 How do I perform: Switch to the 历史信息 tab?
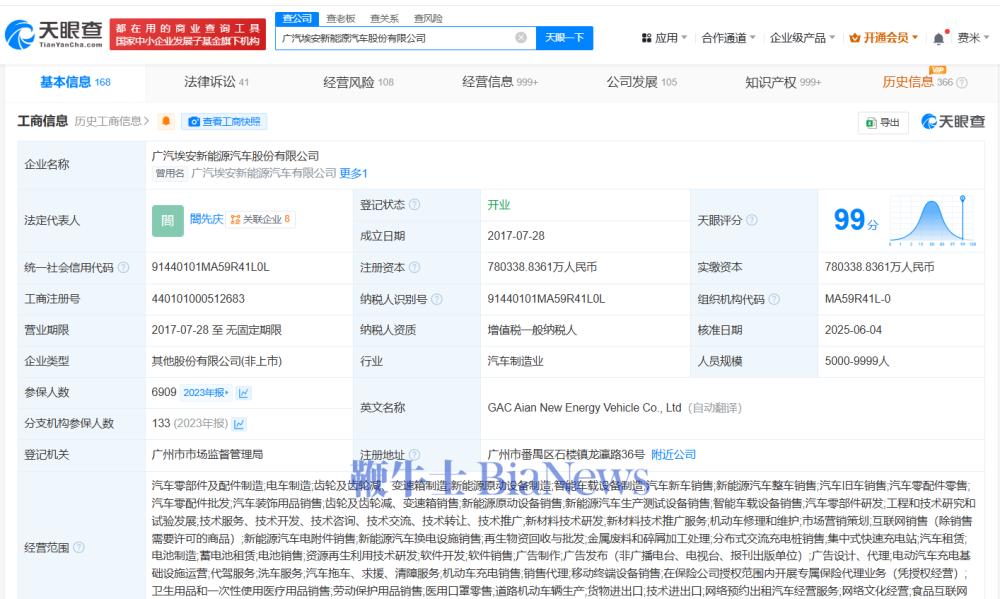[917, 82]
